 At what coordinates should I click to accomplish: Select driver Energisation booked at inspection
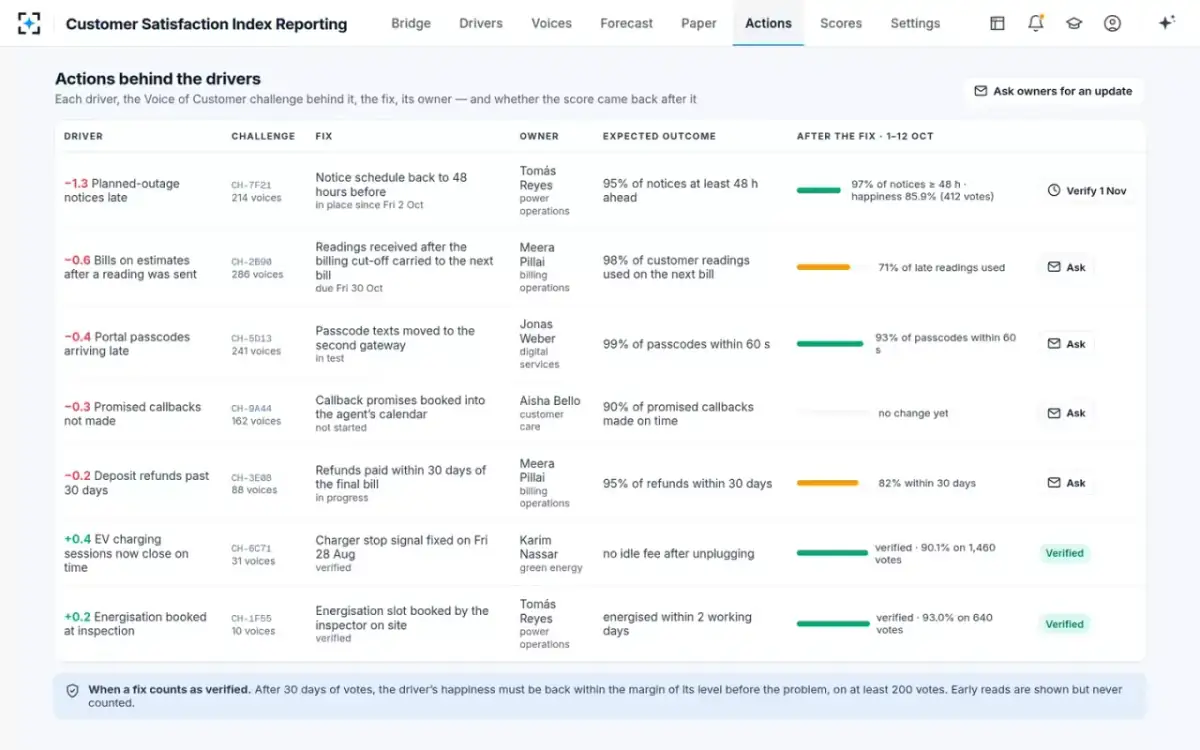tap(135, 624)
